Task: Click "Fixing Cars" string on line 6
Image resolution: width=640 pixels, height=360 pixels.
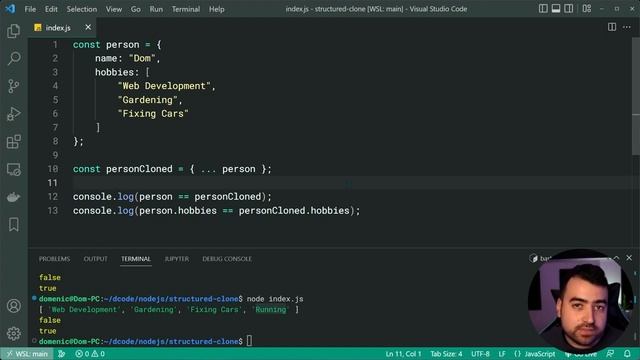Action: point(153,113)
